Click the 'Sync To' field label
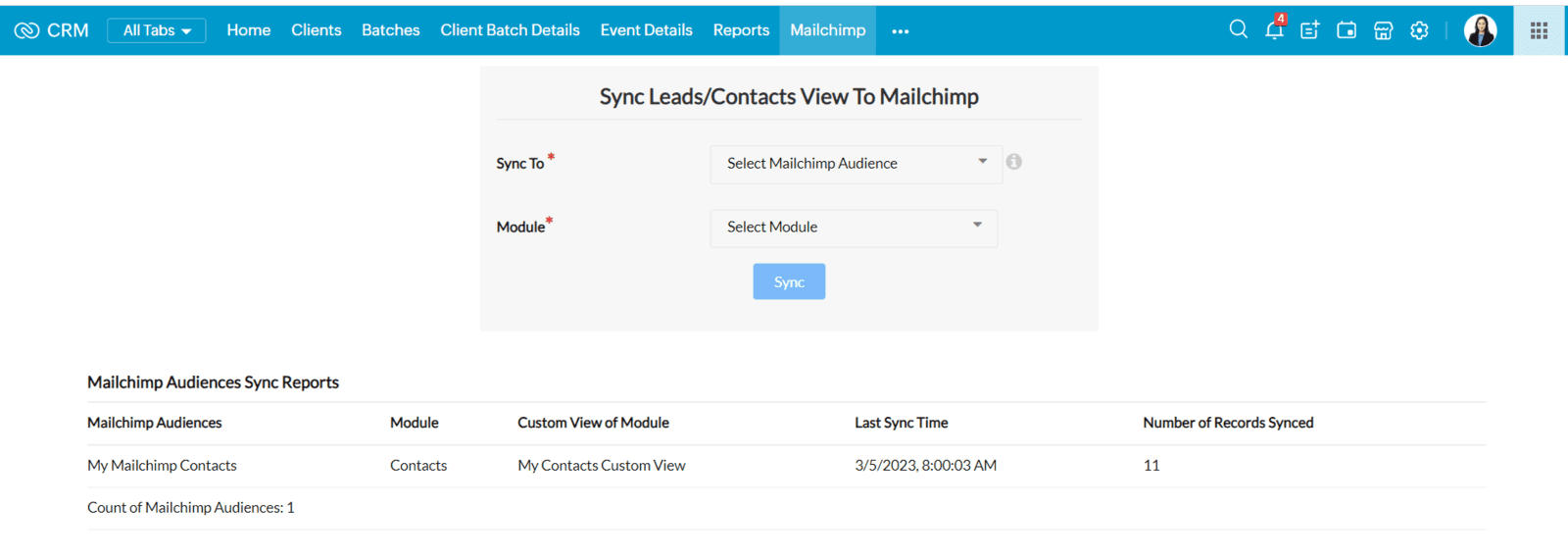Viewport: 1568px width, 558px height. (x=520, y=164)
